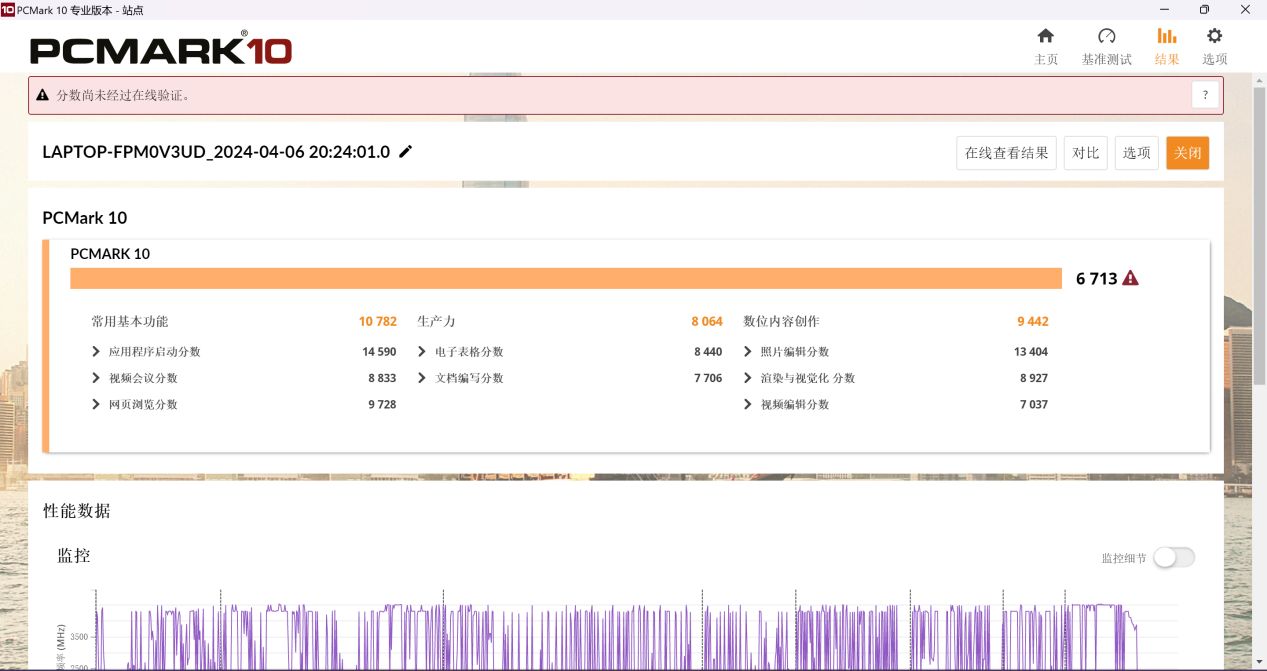1267x671 pixels.
Task: Click the 8 440 spreadsheet score value
Action: pyautogui.click(x=708, y=352)
